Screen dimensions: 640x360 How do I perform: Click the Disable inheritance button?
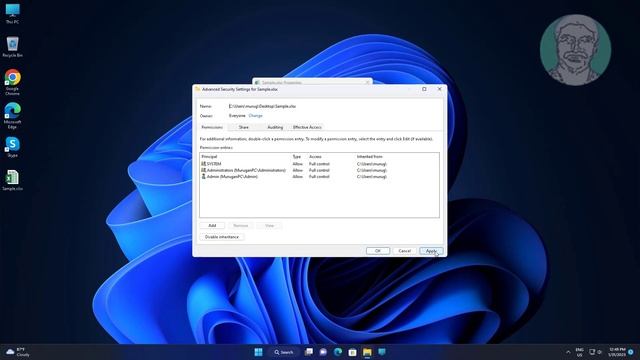pos(222,237)
